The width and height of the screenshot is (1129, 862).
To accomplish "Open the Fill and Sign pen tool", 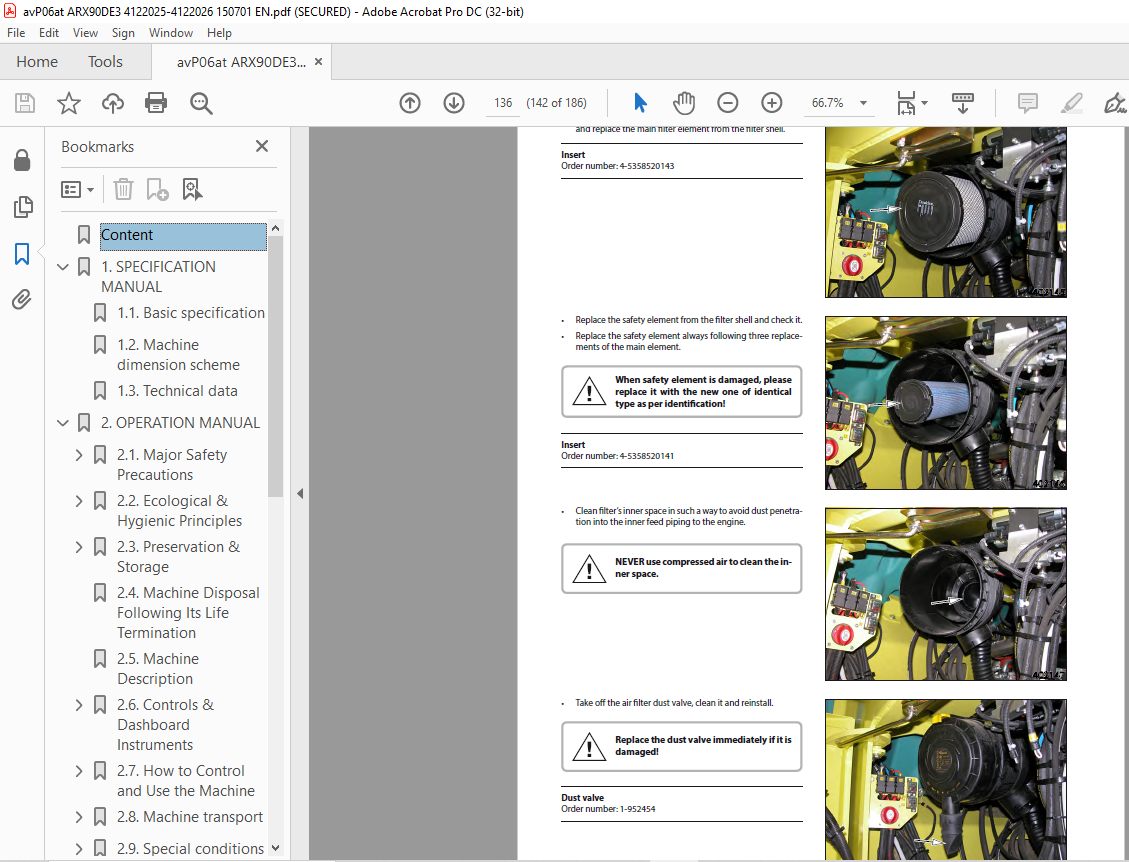I will coord(1115,103).
